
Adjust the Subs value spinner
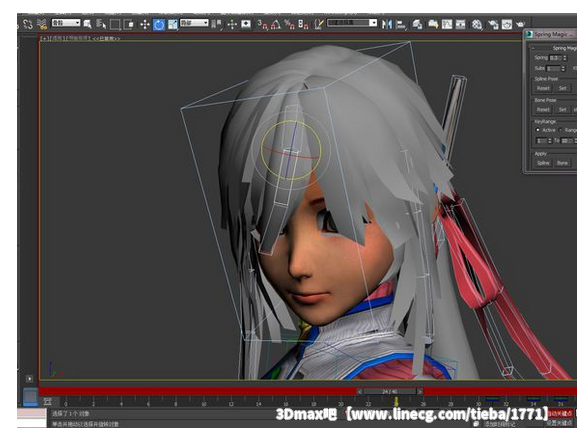pyautogui.click(x=563, y=69)
